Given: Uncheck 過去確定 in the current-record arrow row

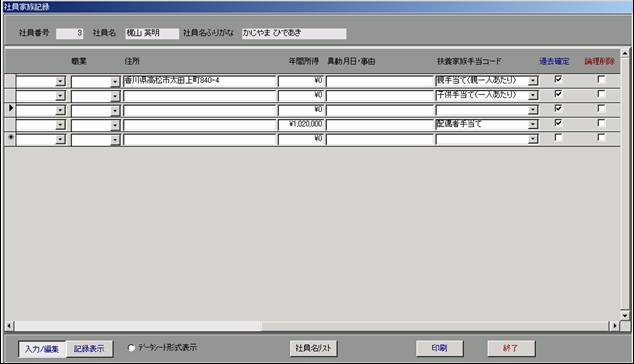Looking at the screenshot, I should click(x=558, y=108).
